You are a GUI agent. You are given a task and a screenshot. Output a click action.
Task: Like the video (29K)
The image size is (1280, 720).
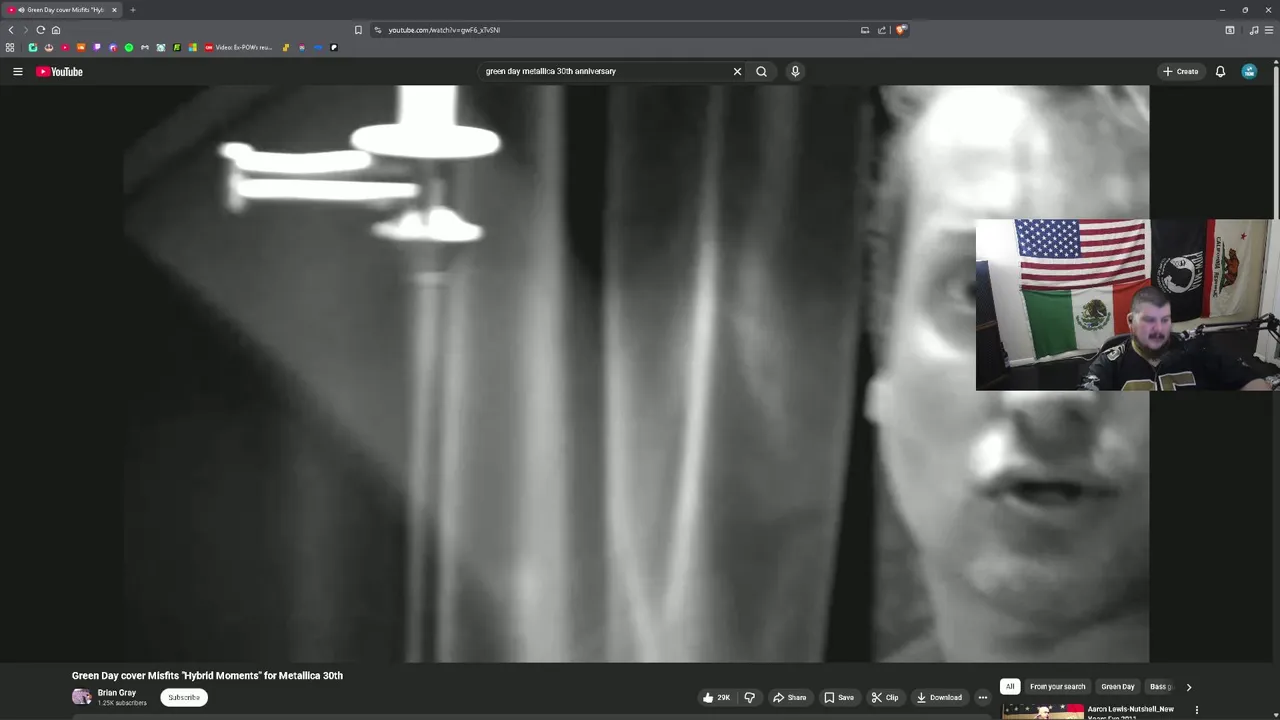pos(716,697)
